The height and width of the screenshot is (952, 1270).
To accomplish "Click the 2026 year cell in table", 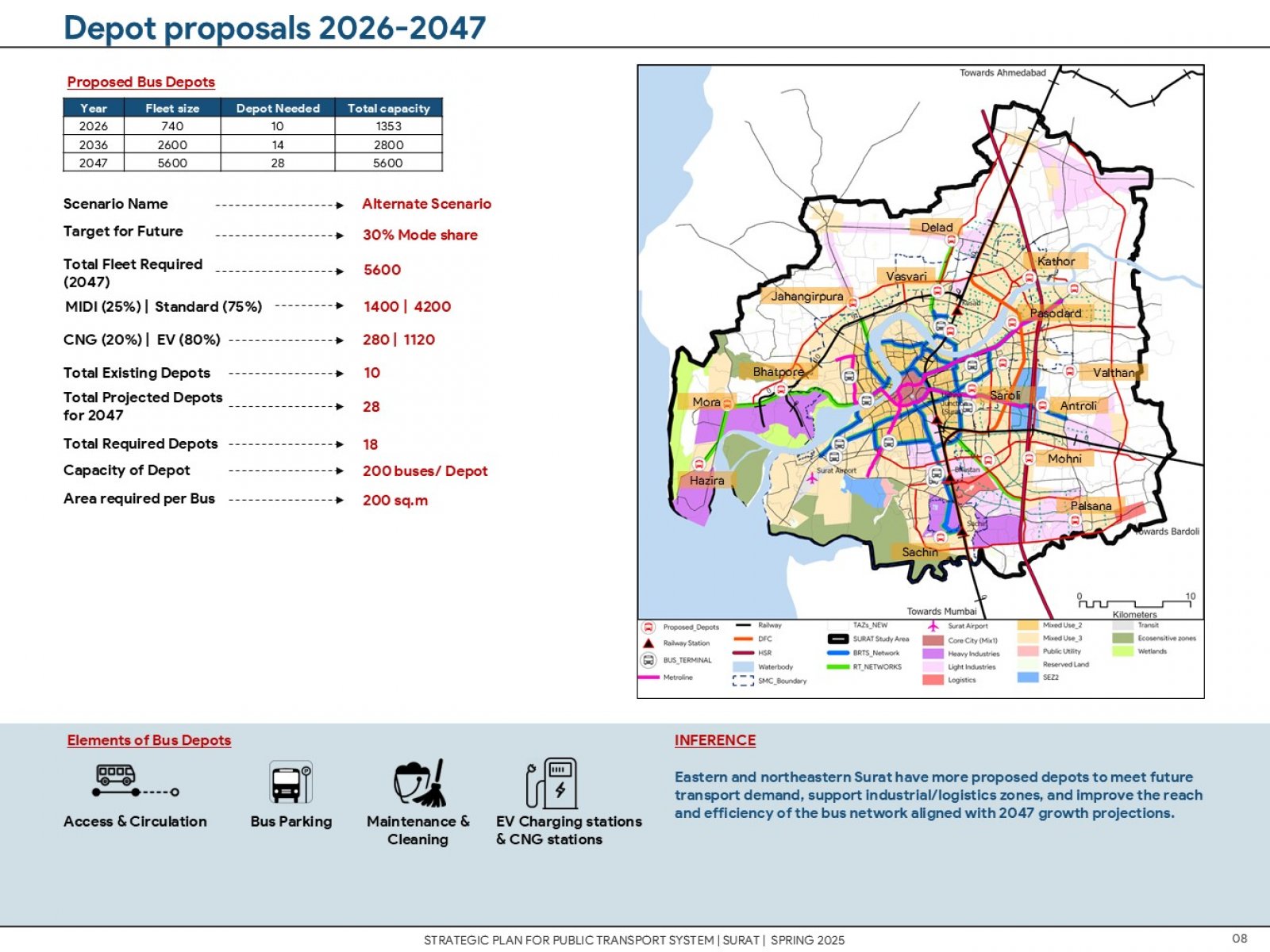I will (94, 126).
